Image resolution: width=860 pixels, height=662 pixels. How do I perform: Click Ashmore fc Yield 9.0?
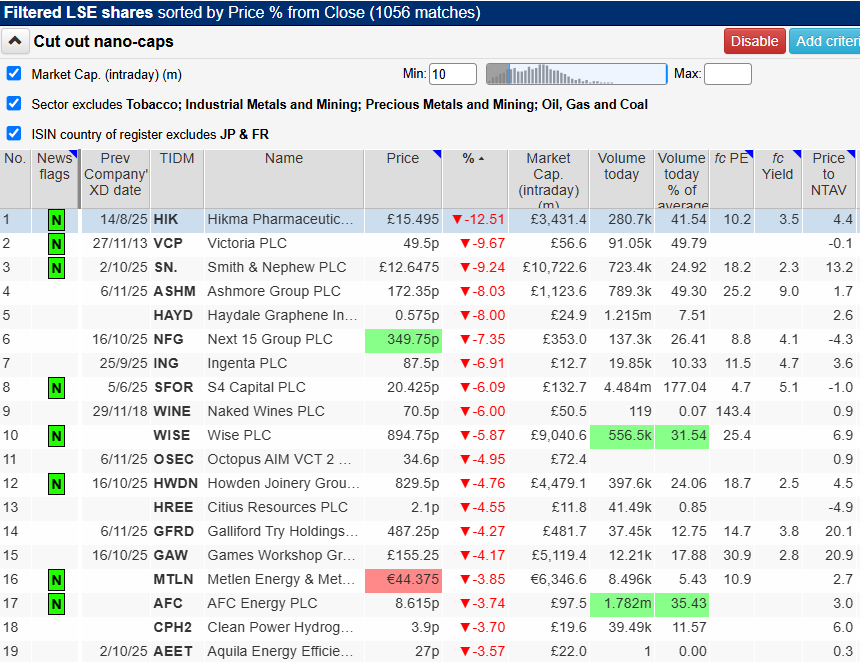pyautogui.click(x=789, y=291)
